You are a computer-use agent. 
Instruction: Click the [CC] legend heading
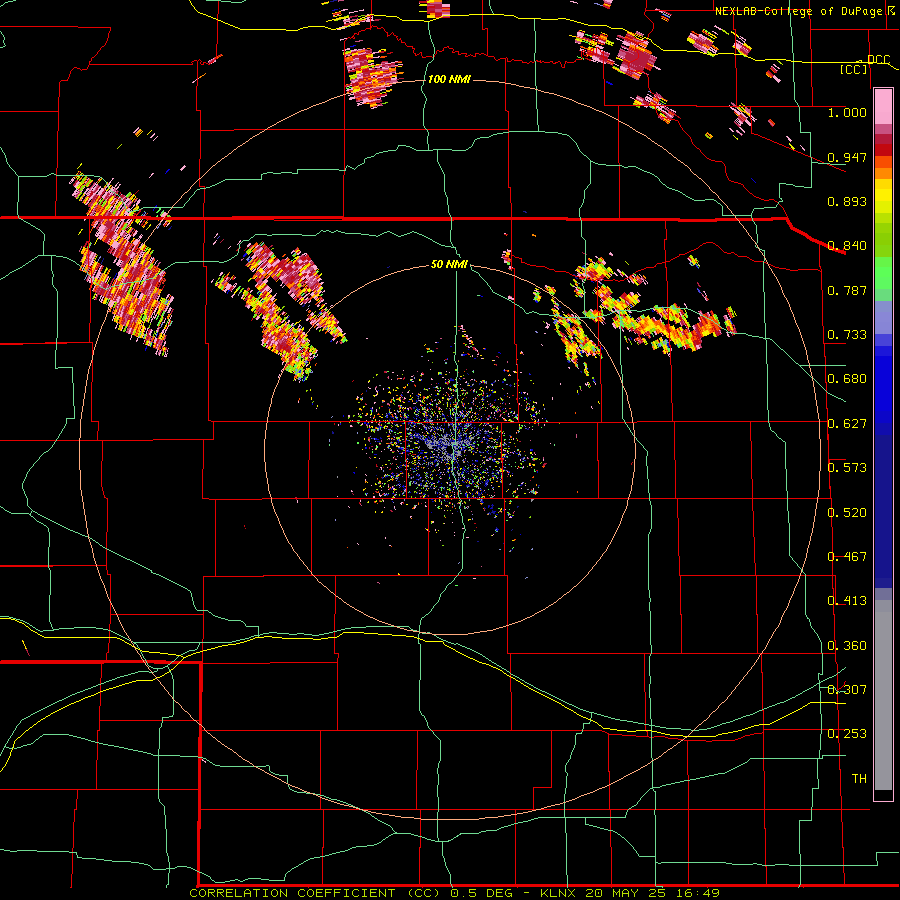tap(854, 69)
